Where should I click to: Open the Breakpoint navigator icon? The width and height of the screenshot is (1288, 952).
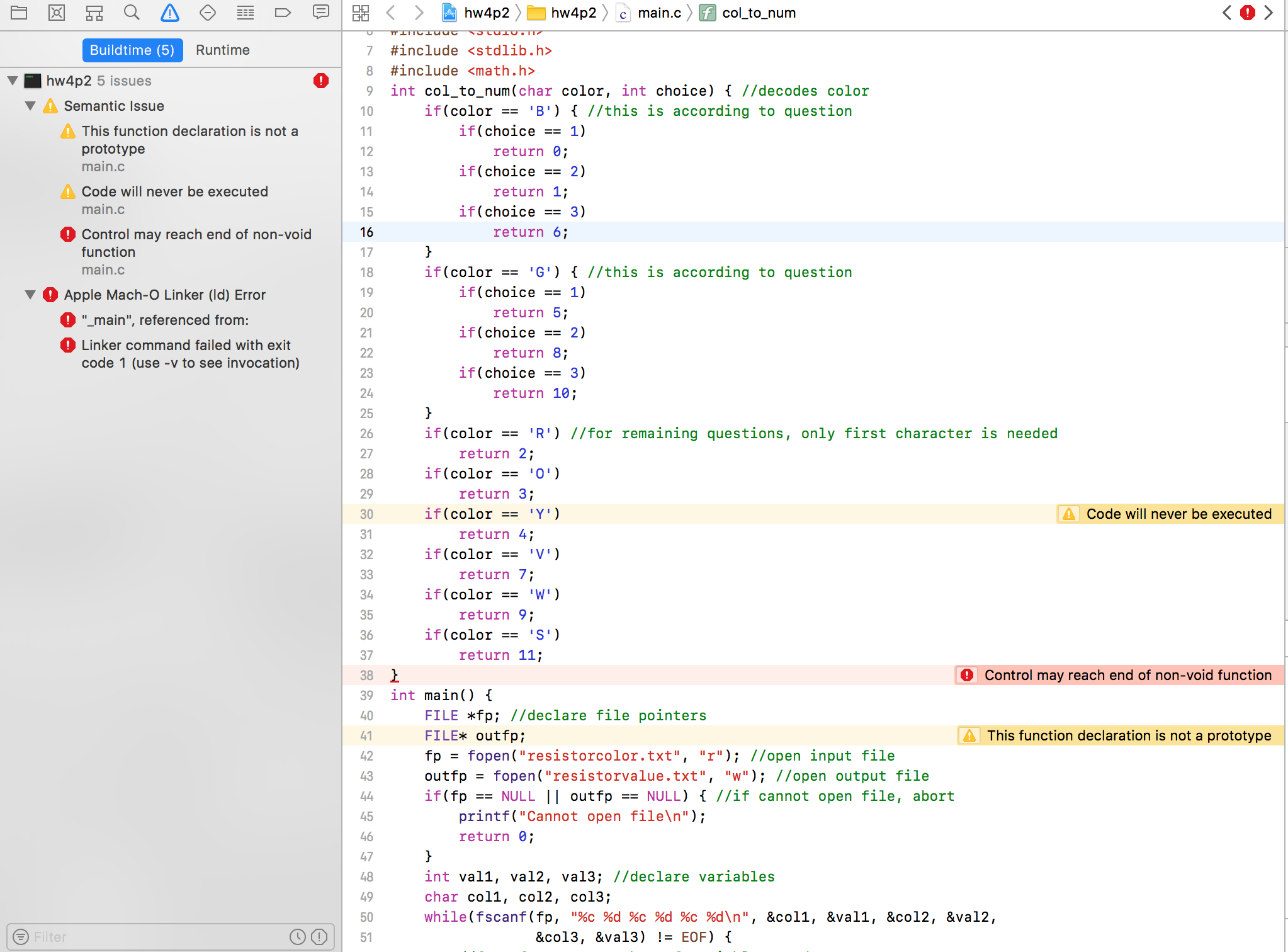[283, 13]
